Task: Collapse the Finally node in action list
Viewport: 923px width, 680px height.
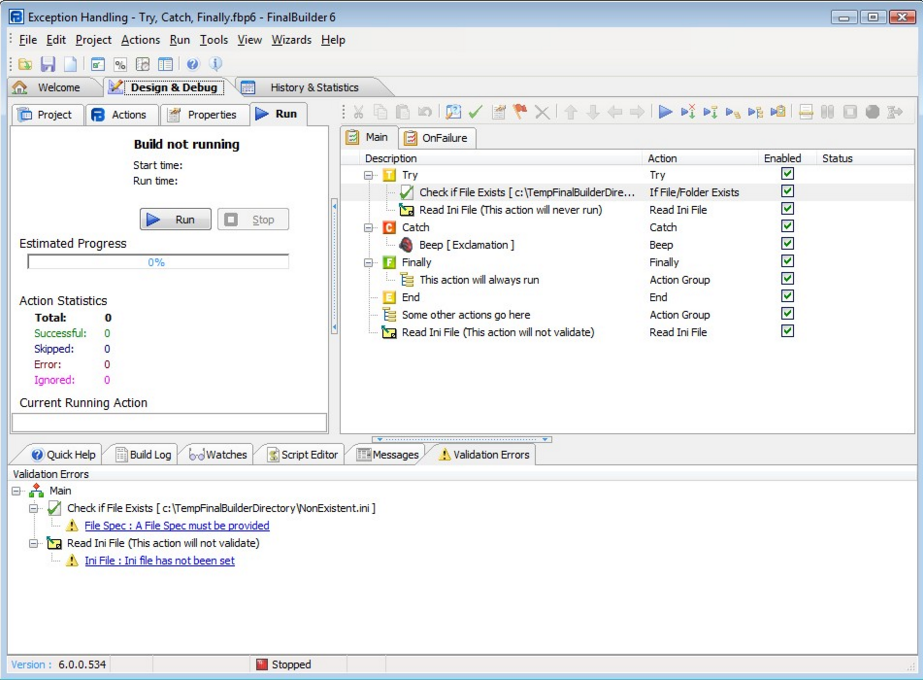Action: point(369,262)
